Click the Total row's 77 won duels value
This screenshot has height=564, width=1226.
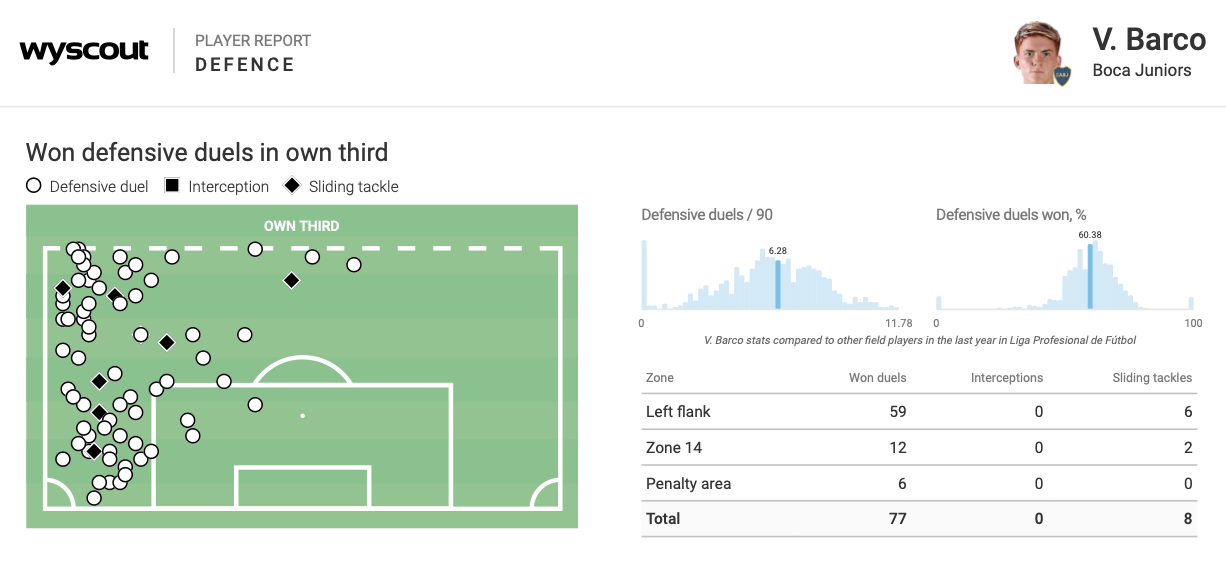pyautogui.click(x=896, y=519)
